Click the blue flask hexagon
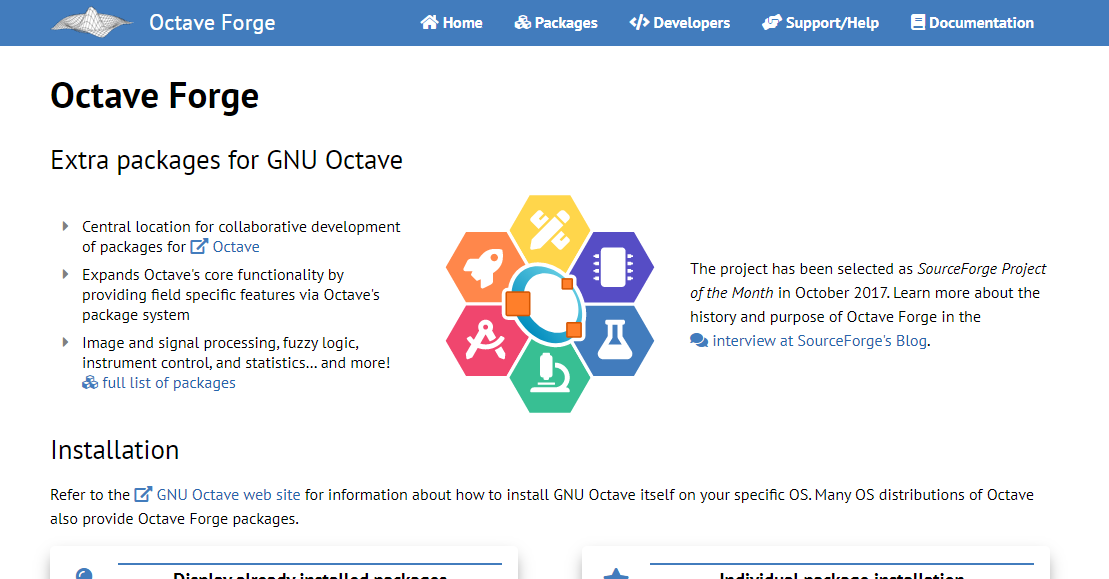Screen dimensions: 1109x579 614,340
